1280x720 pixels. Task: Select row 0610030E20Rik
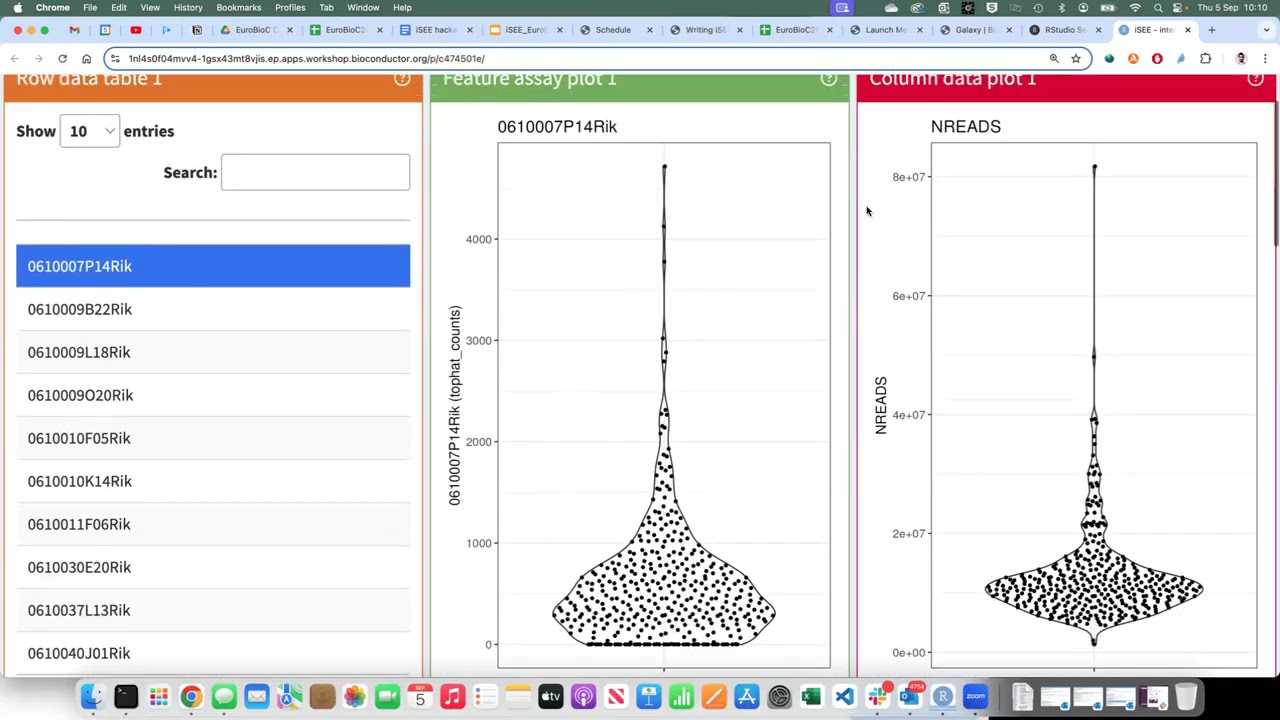coord(213,567)
